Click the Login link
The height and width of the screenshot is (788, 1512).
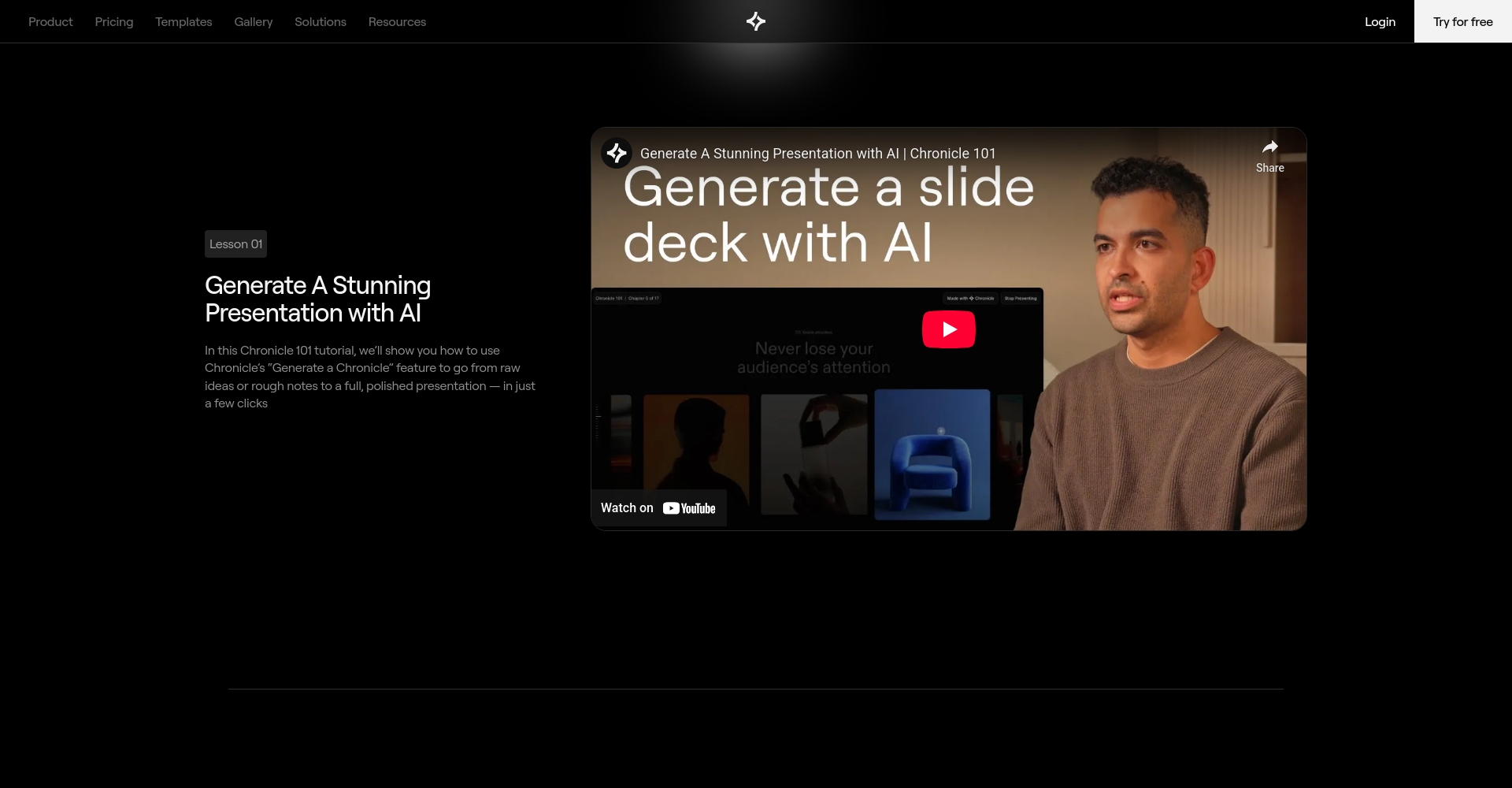coord(1380,22)
